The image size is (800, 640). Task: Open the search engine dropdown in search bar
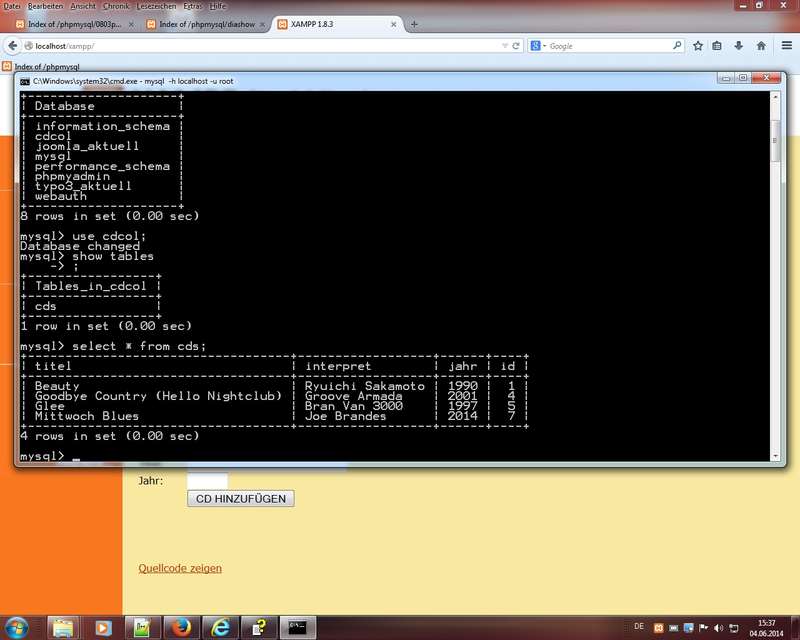click(540, 45)
